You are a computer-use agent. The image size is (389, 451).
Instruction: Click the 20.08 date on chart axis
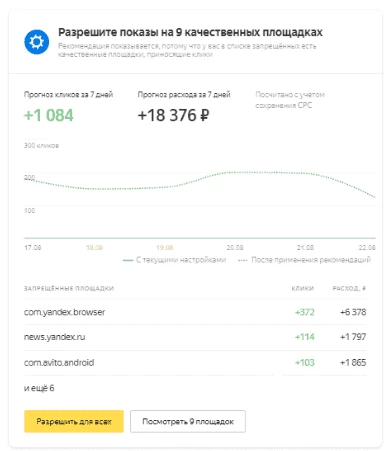pyautogui.click(x=235, y=248)
